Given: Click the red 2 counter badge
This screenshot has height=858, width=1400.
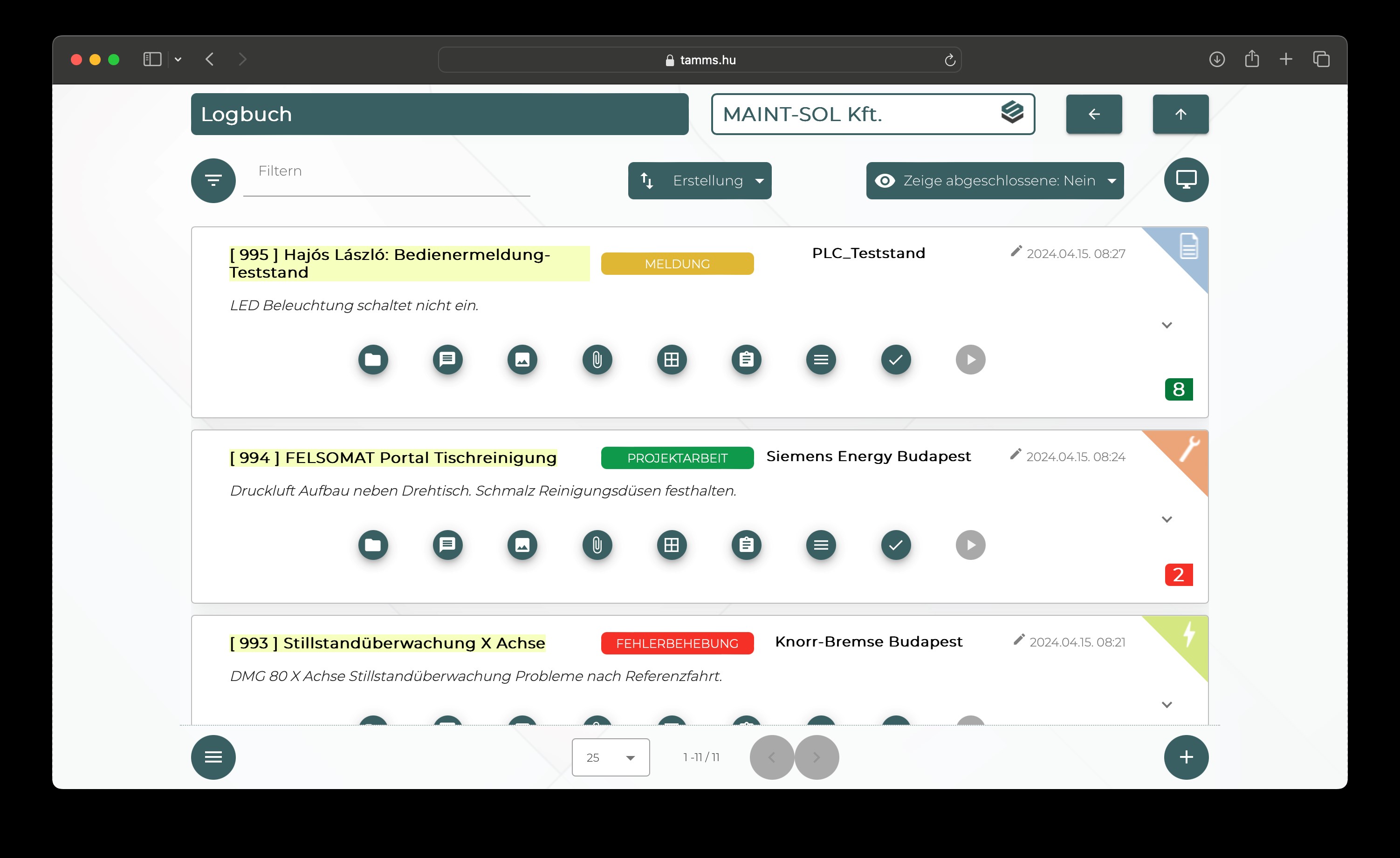Looking at the screenshot, I should pos(1179,575).
